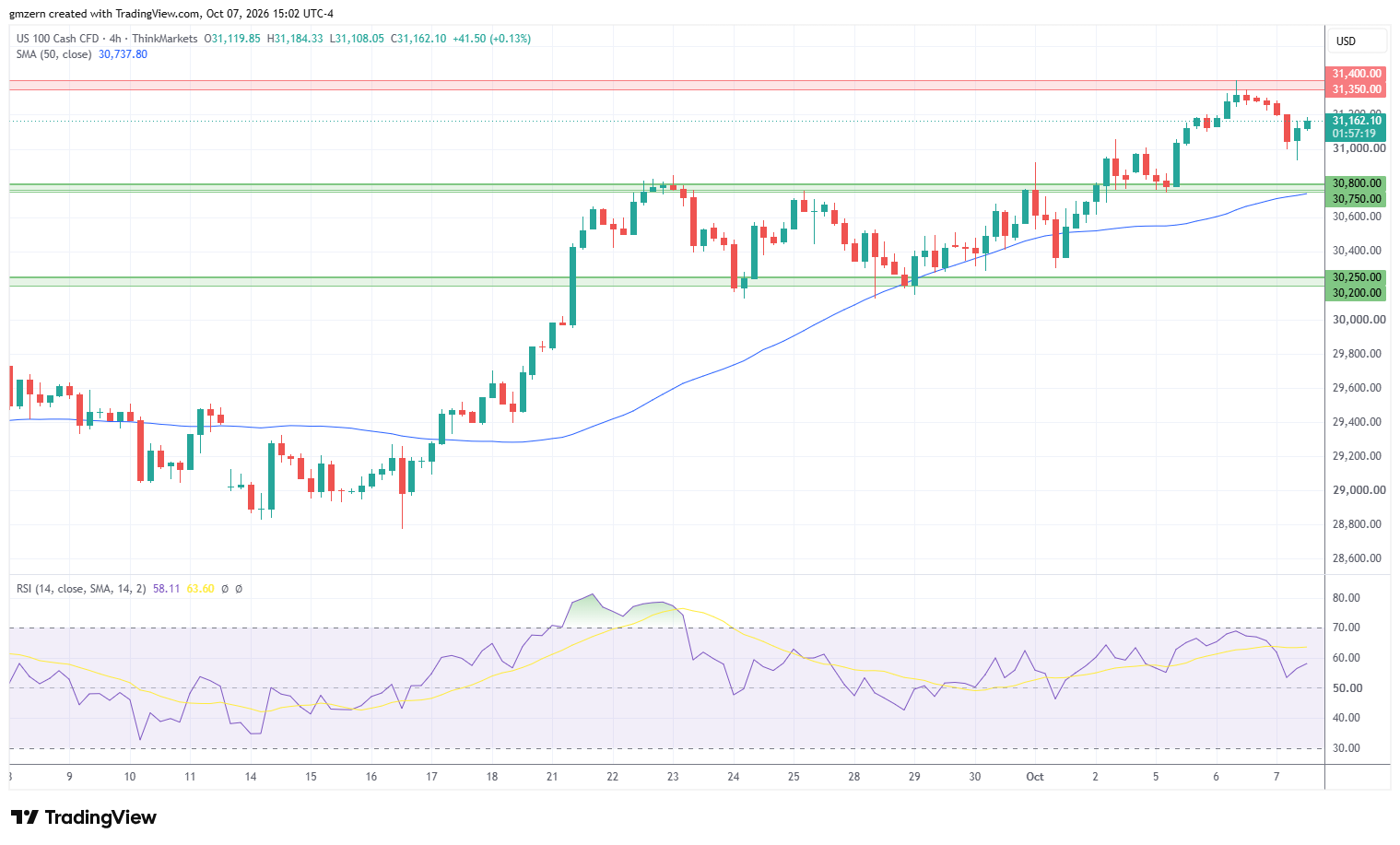Select the 31,350.00 resistance price label
The width and height of the screenshot is (1400, 845).
[1357, 89]
